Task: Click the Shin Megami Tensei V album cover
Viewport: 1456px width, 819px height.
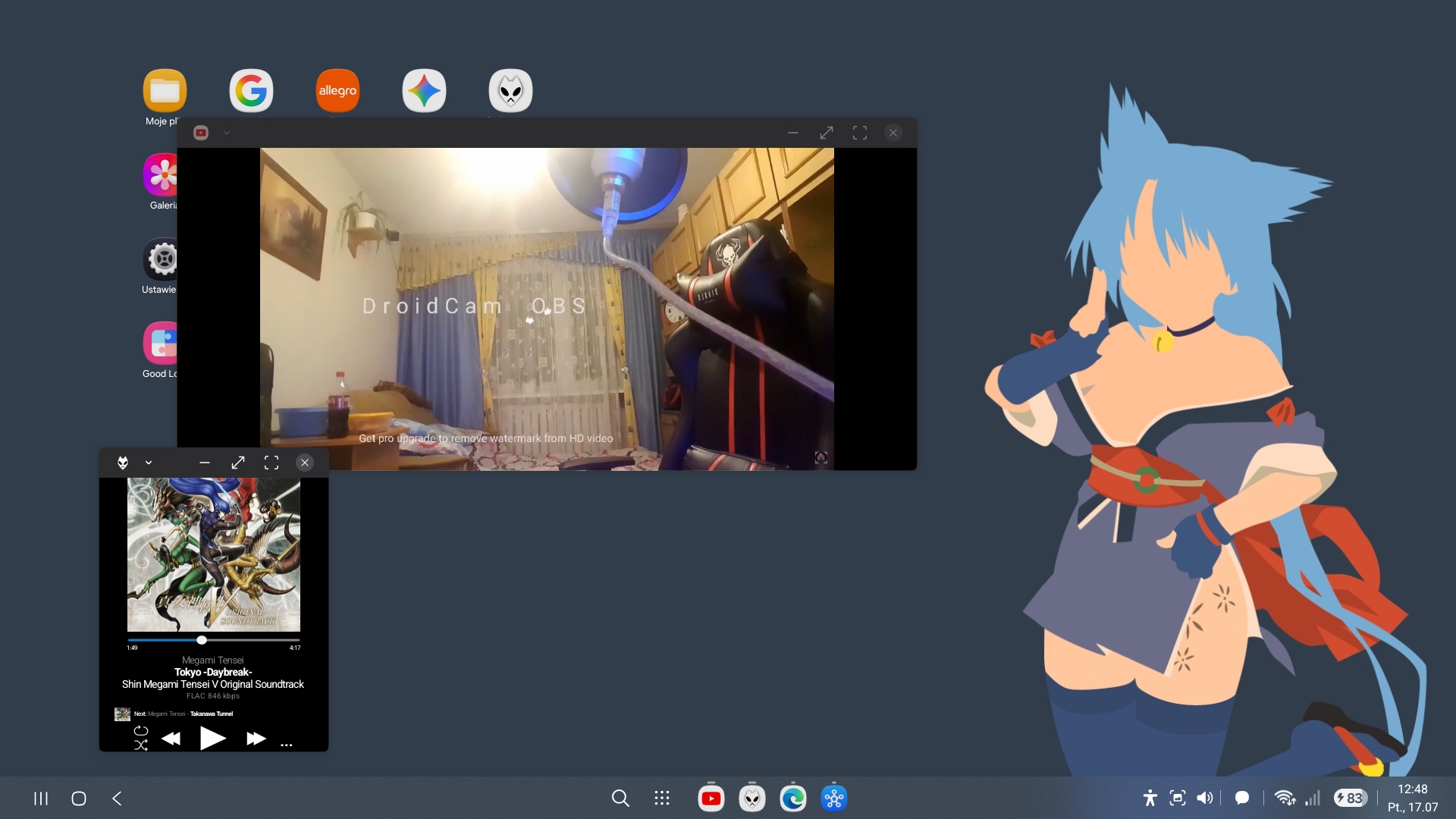Action: pyautogui.click(x=214, y=554)
